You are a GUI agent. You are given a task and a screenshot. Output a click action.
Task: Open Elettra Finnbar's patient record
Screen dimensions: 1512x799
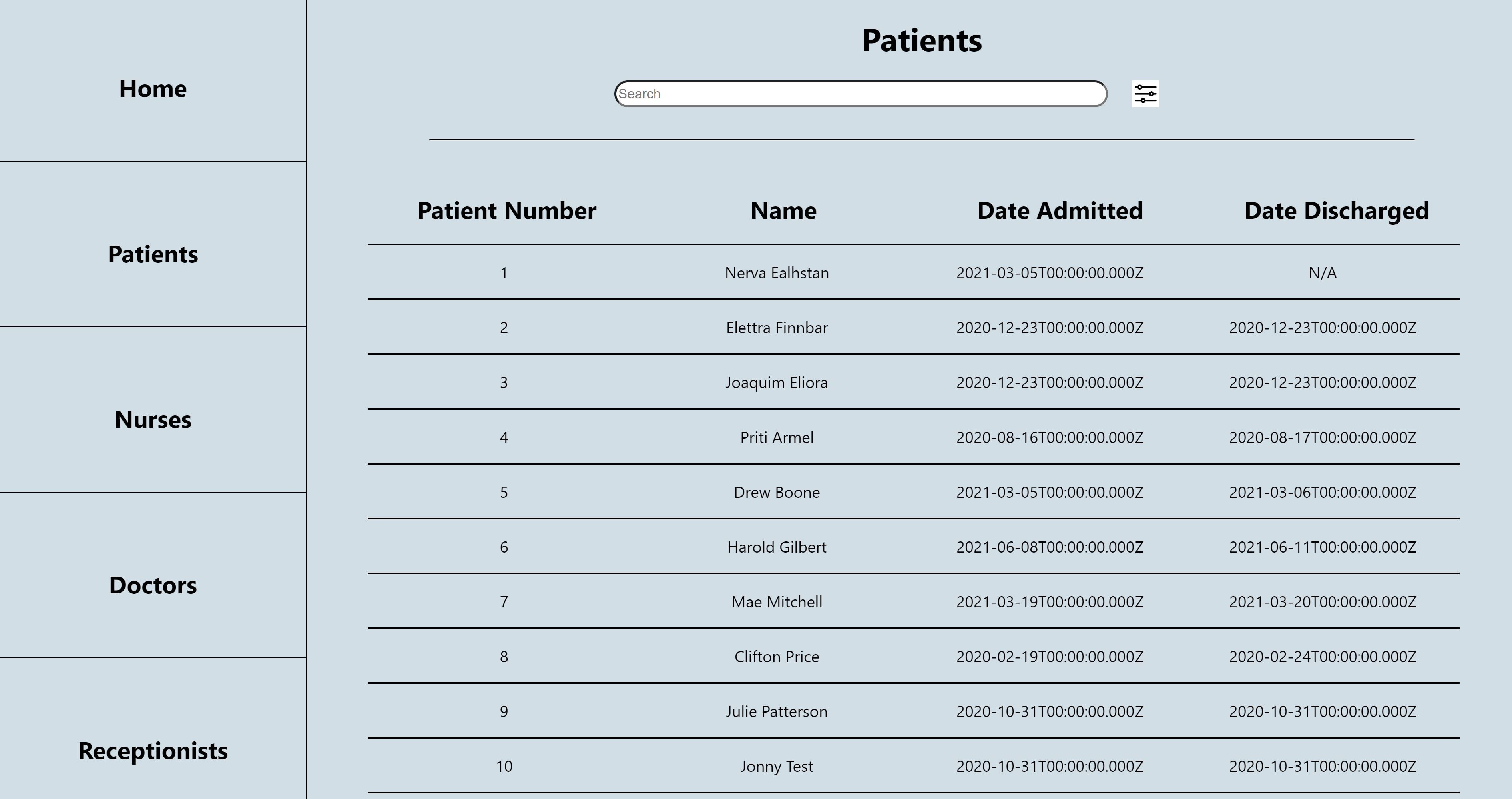(x=777, y=328)
